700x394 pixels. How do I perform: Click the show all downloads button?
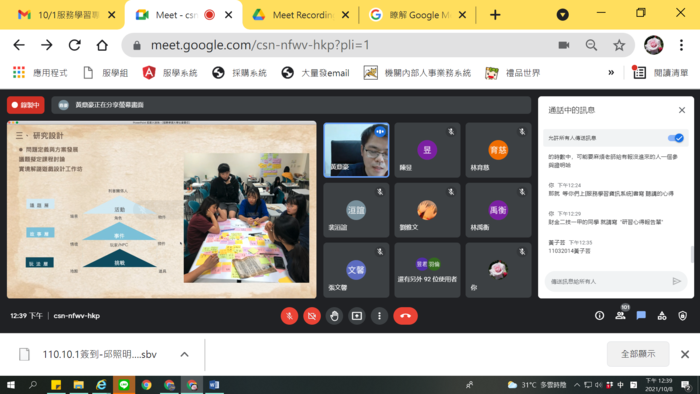click(x=638, y=354)
